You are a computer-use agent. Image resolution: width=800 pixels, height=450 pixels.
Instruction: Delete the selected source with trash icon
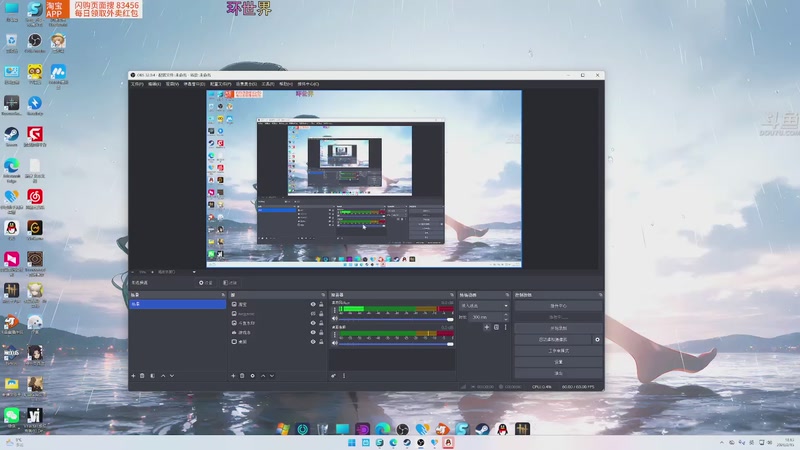point(242,376)
